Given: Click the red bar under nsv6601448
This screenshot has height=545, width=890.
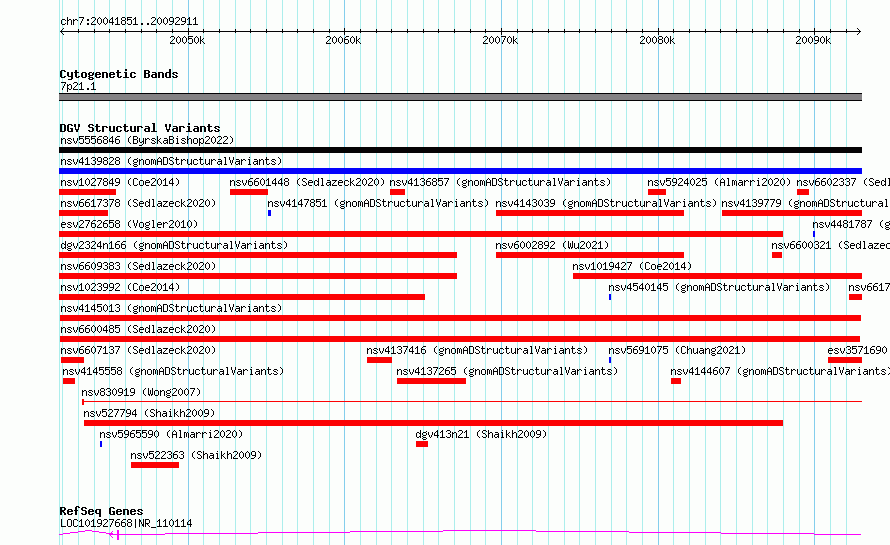Looking at the screenshot, I should point(249,192).
